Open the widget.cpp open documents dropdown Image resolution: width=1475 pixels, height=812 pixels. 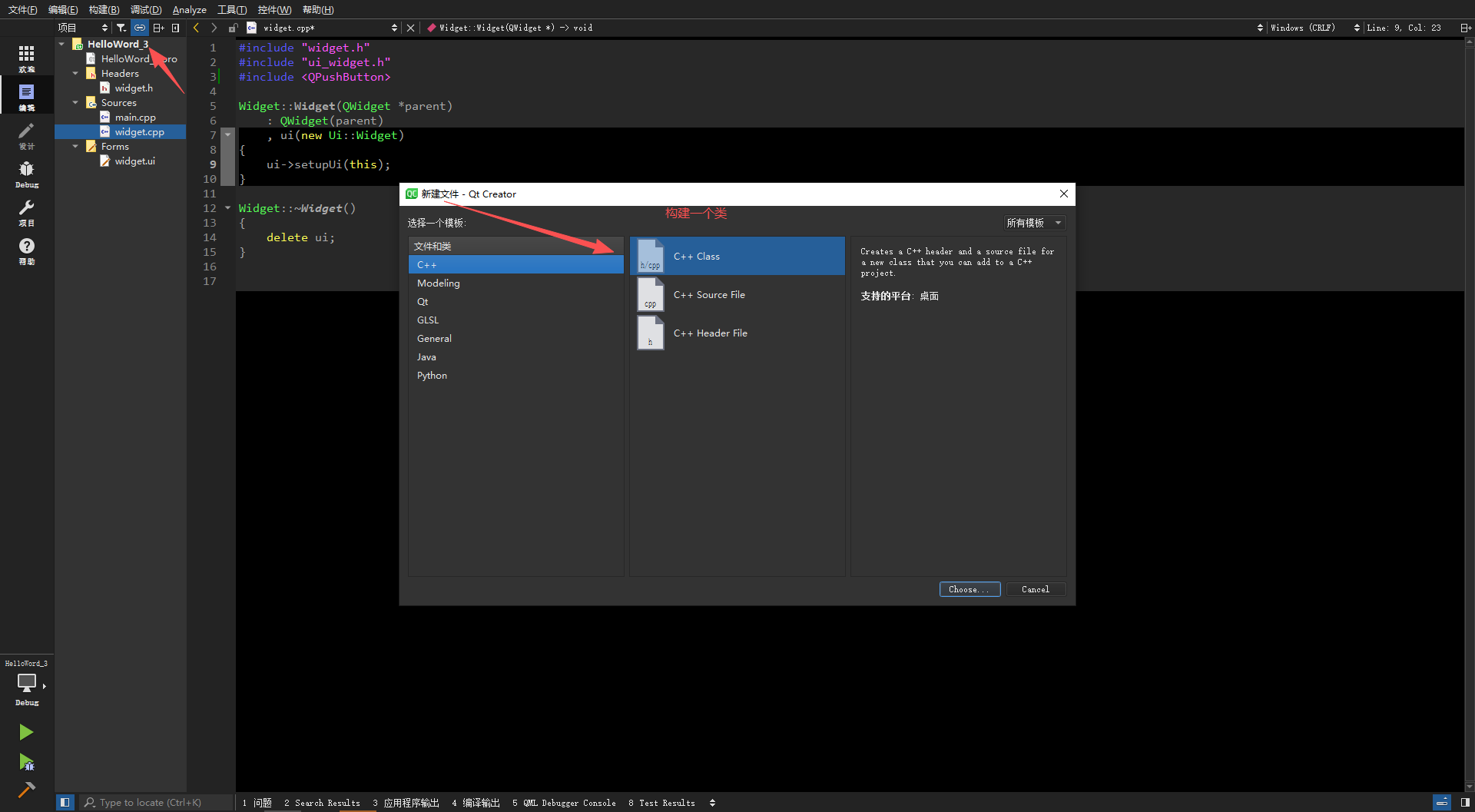click(x=330, y=28)
